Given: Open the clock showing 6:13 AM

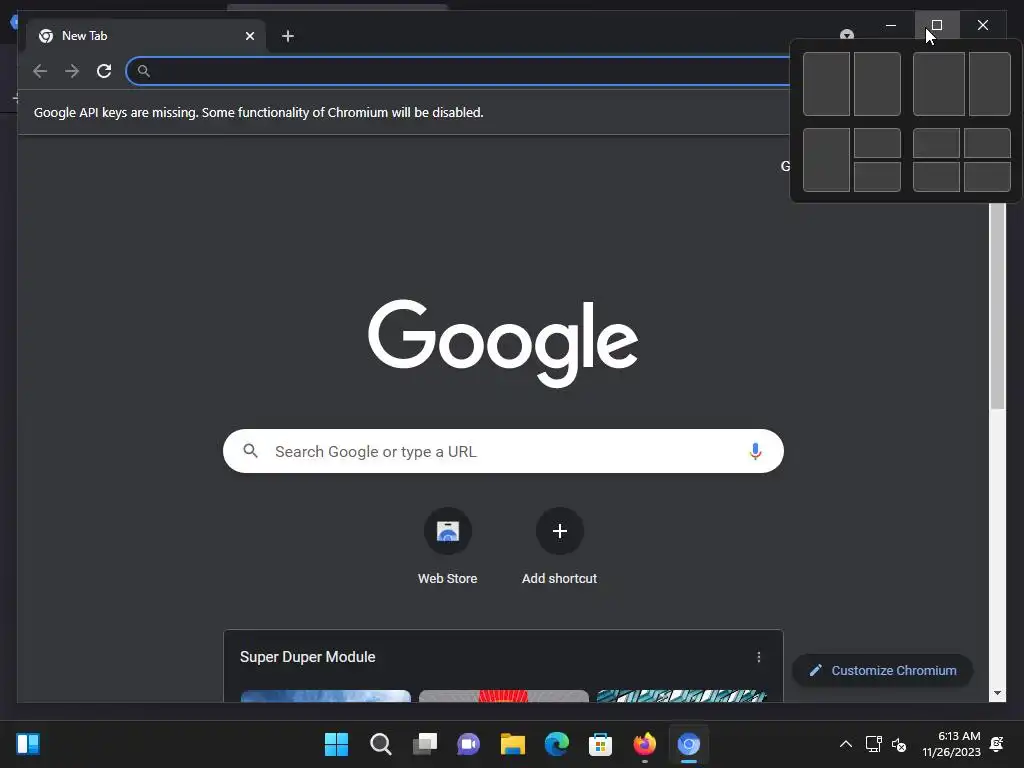Looking at the screenshot, I should point(952,744).
